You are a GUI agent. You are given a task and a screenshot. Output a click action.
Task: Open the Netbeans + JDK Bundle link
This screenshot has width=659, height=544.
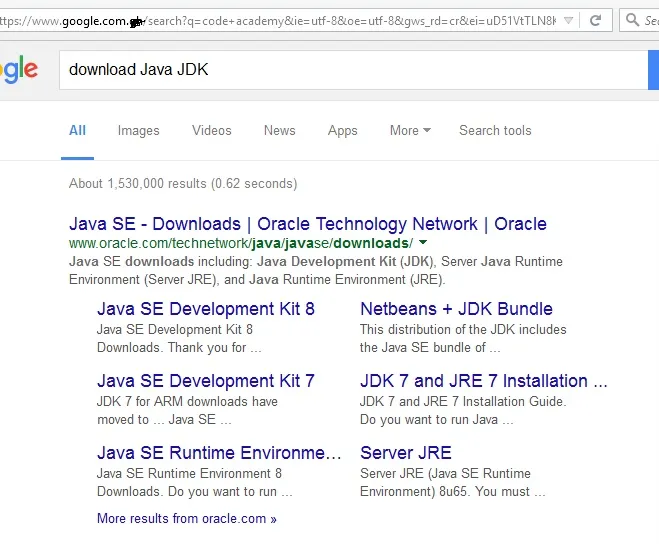click(x=456, y=309)
